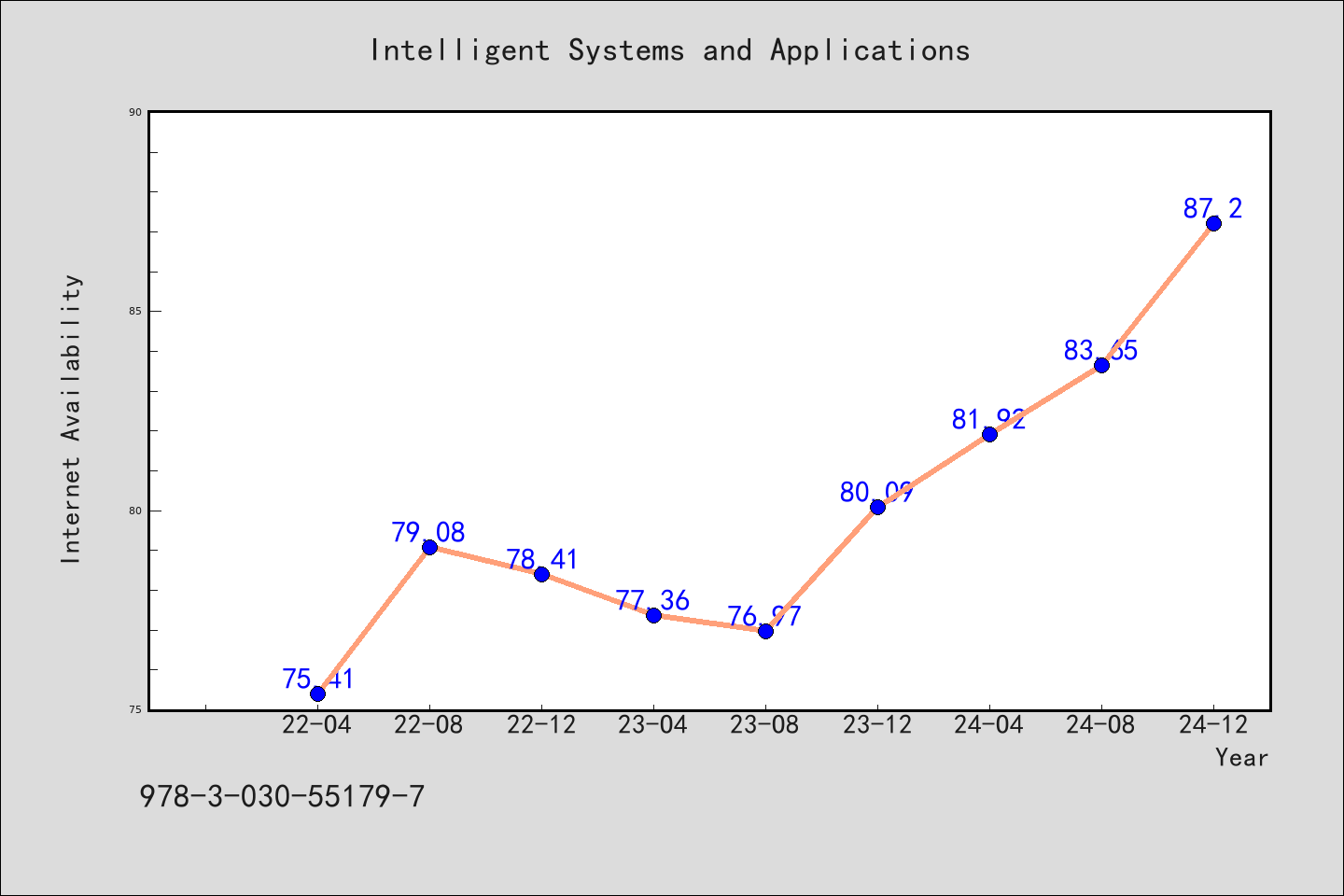Click the 78.41 value label
Viewport: 1344px width, 896px height.
(542, 559)
